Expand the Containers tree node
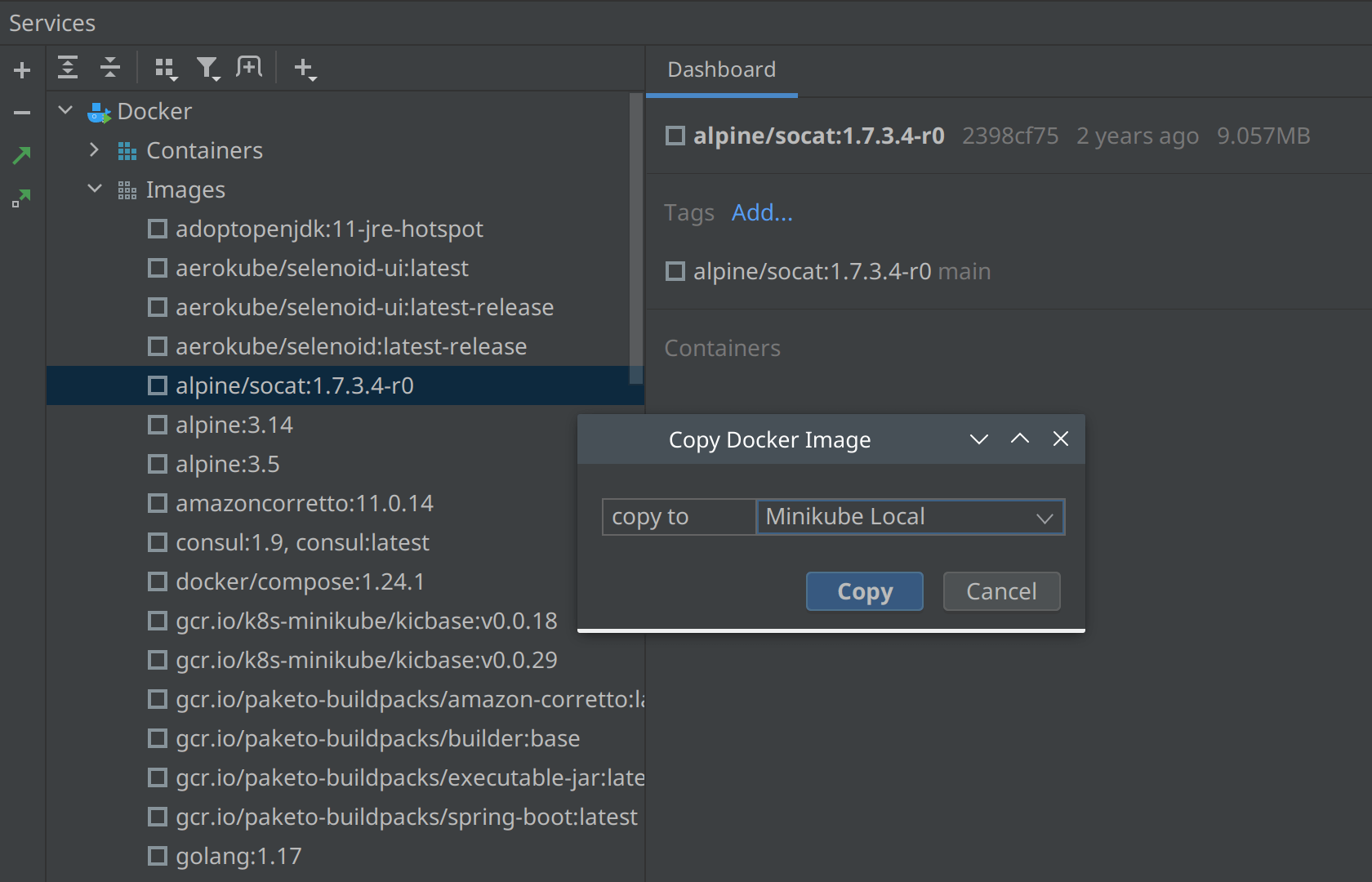This screenshot has width=1372, height=882. click(94, 150)
